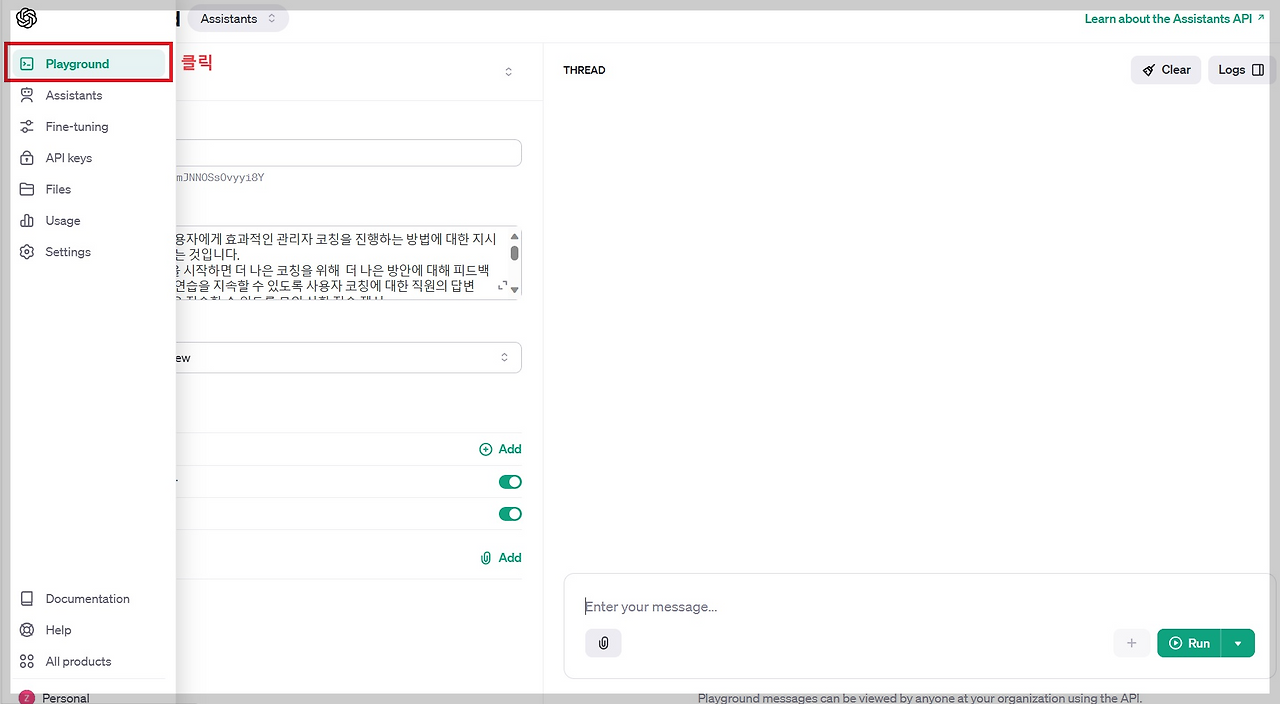Open the Assistants mode selector at the top
The image size is (1280, 704).
click(x=237, y=18)
